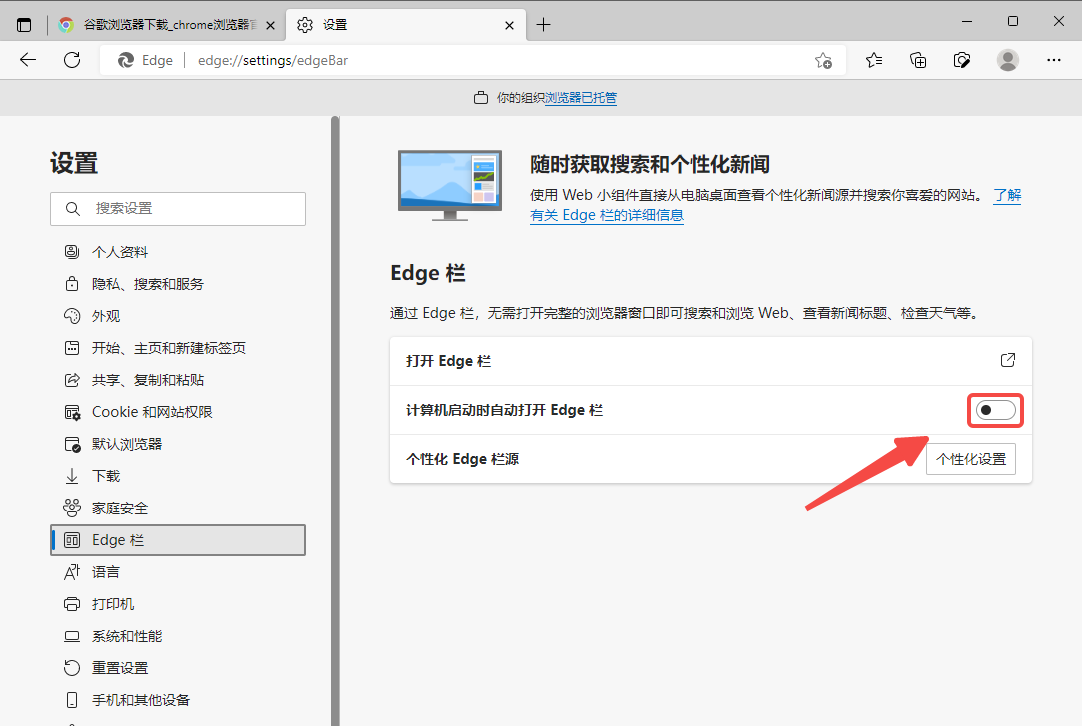
Task: Open a new tab
Action: pos(543,25)
